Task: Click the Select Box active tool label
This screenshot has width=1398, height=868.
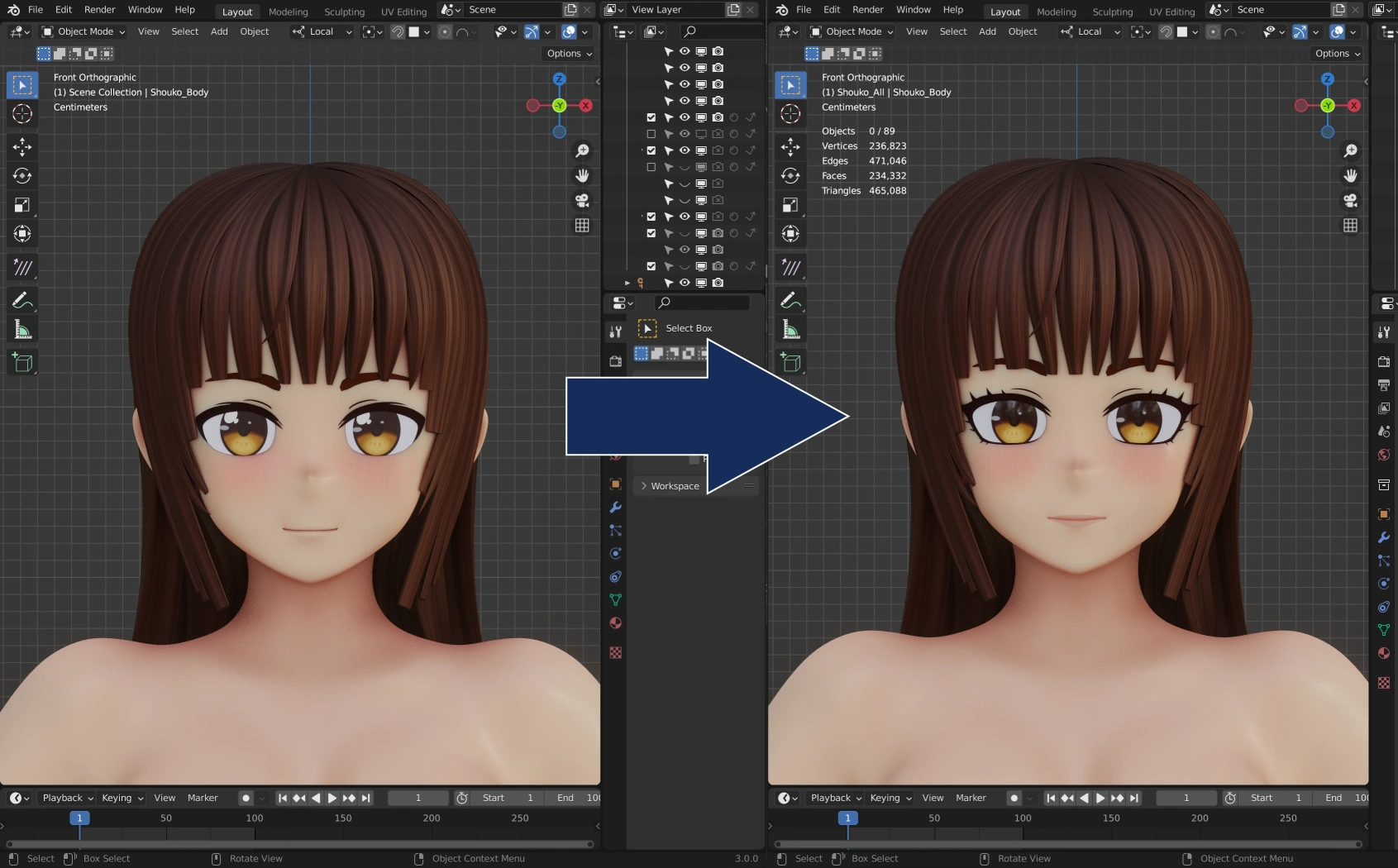Action: pyautogui.click(x=689, y=328)
